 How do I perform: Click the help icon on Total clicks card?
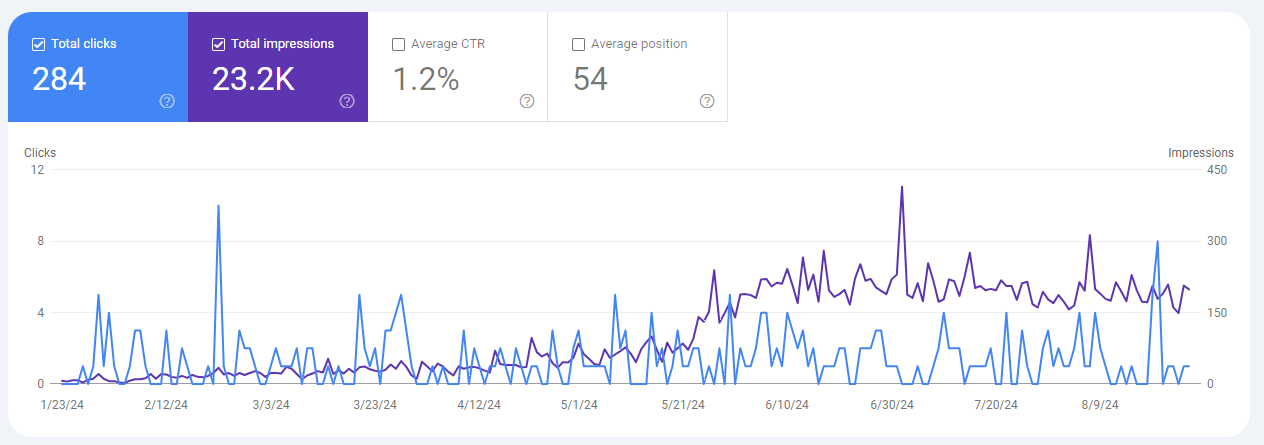click(167, 101)
